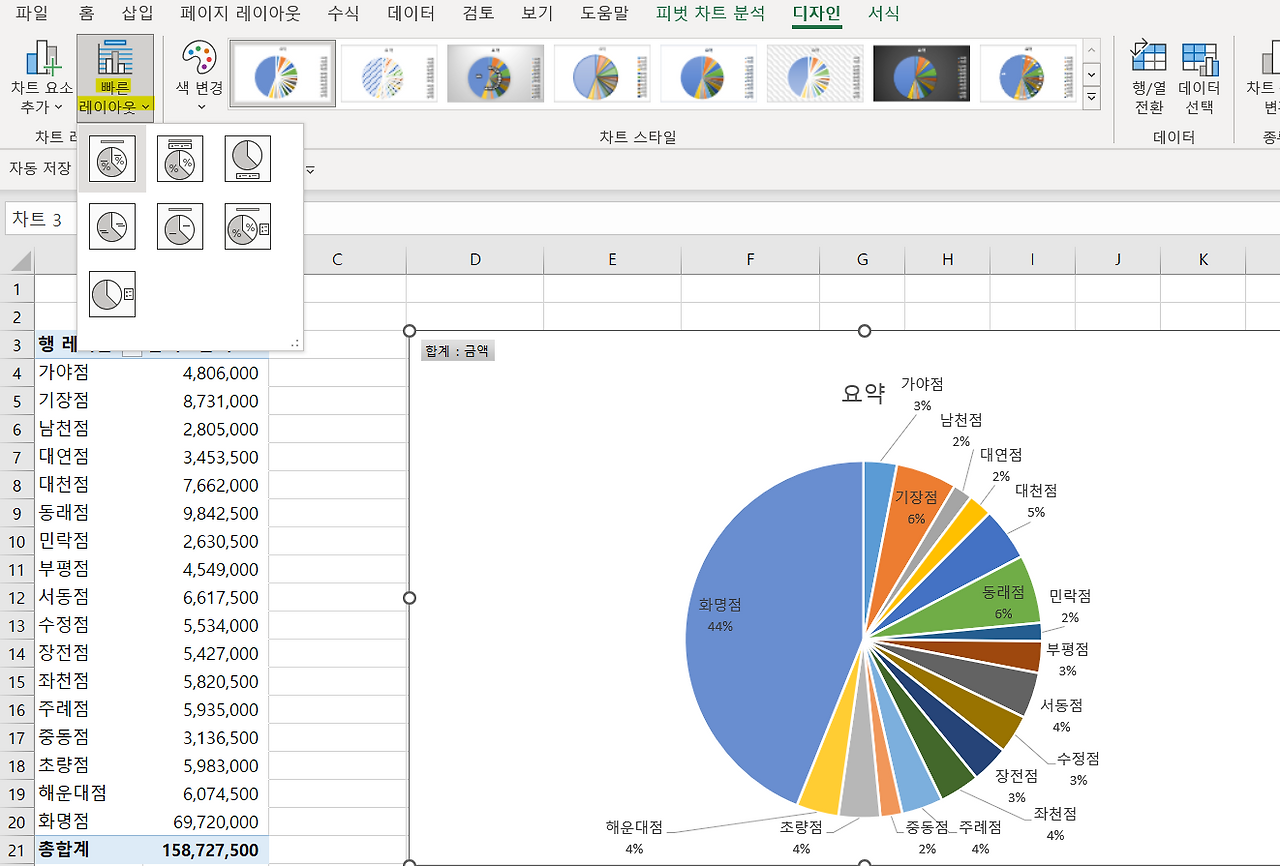Screen dimensions: 1280x866
Task: Apply the gray gradient chart style thumbnail
Action: (x=495, y=73)
